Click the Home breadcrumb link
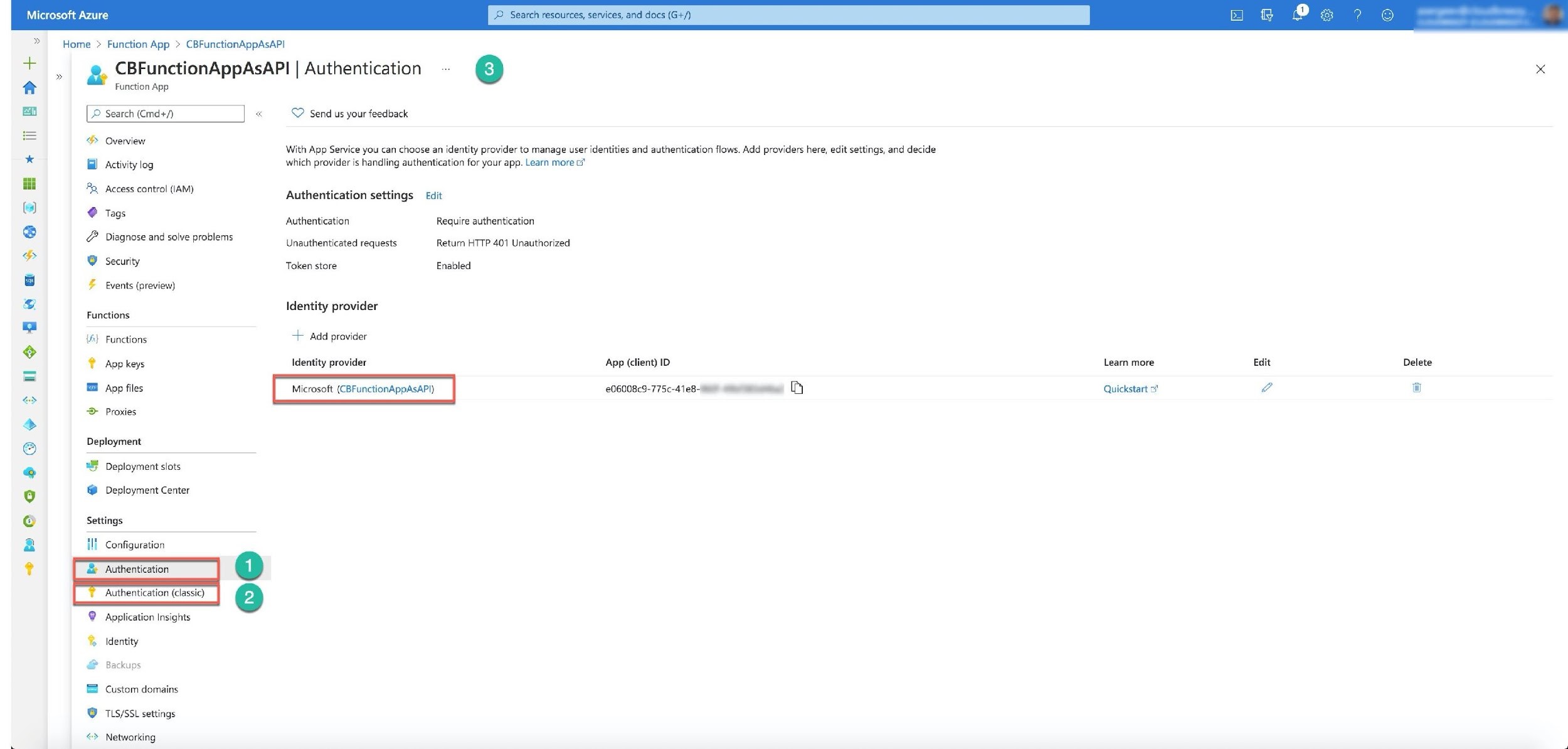Screen dimensions: 1568x749 point(77,44)
